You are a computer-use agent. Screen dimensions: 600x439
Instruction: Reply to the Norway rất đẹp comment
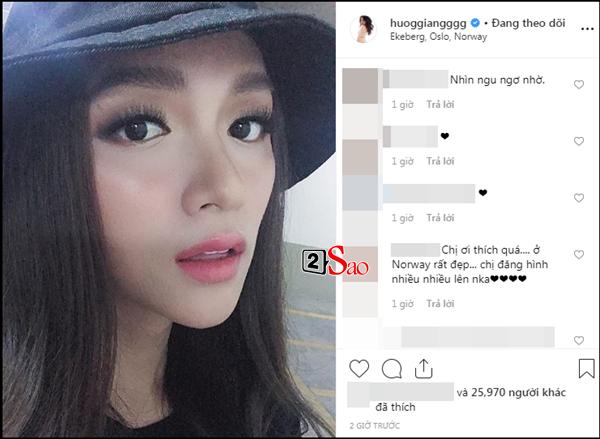[440, 304]
